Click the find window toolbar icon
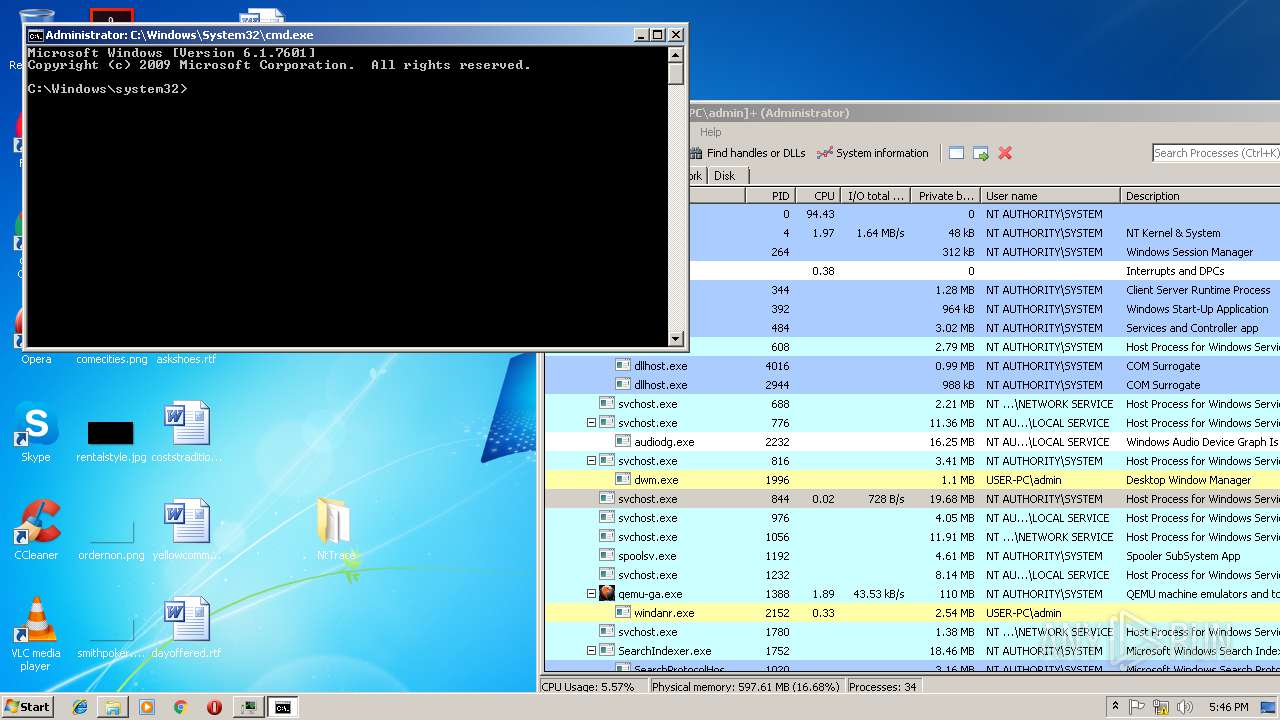The height and width of the screenshot is (720, 1280). [956, 153]
